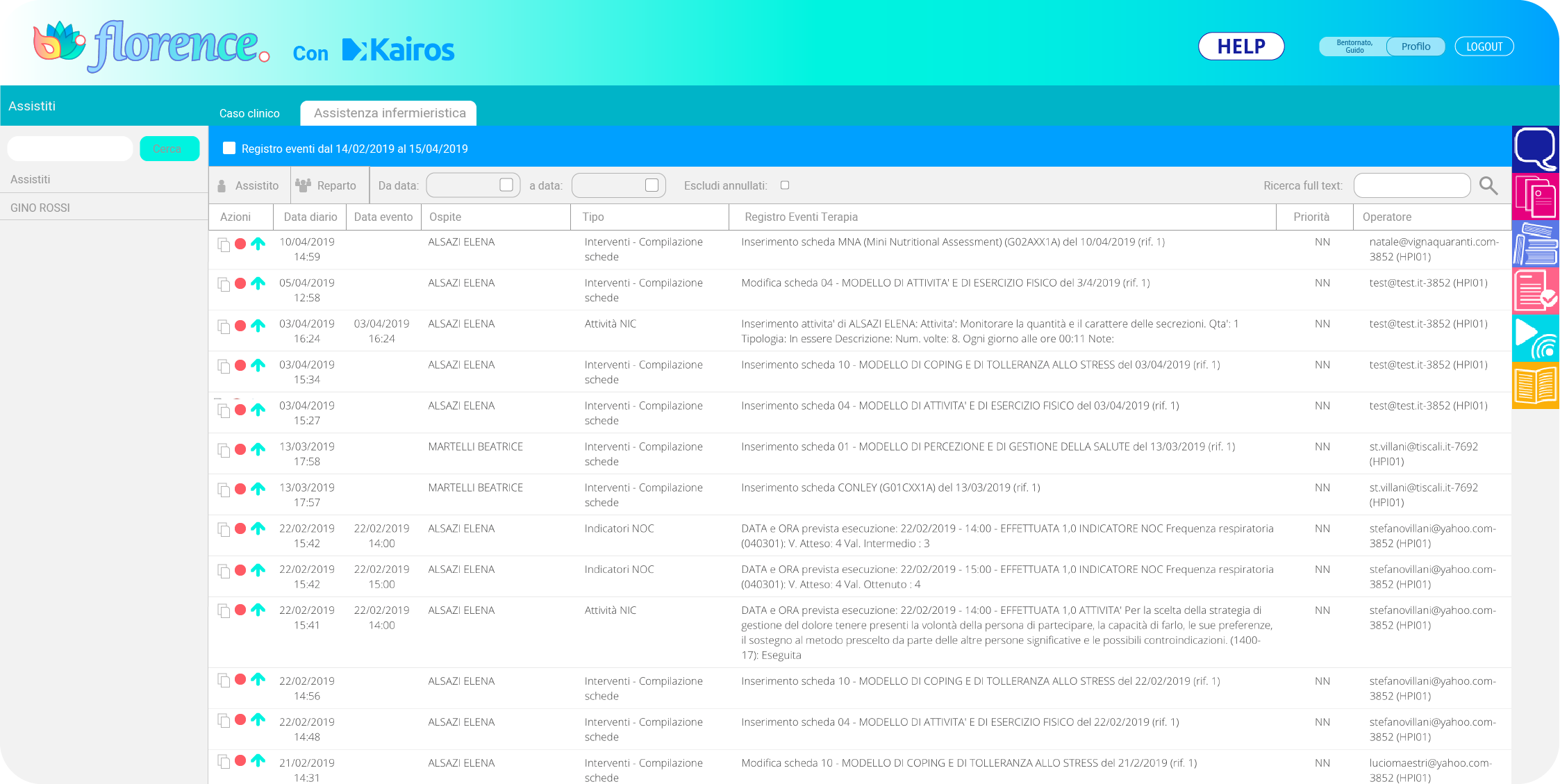Click the pink documents sidebar icon

coord(1535,197)
